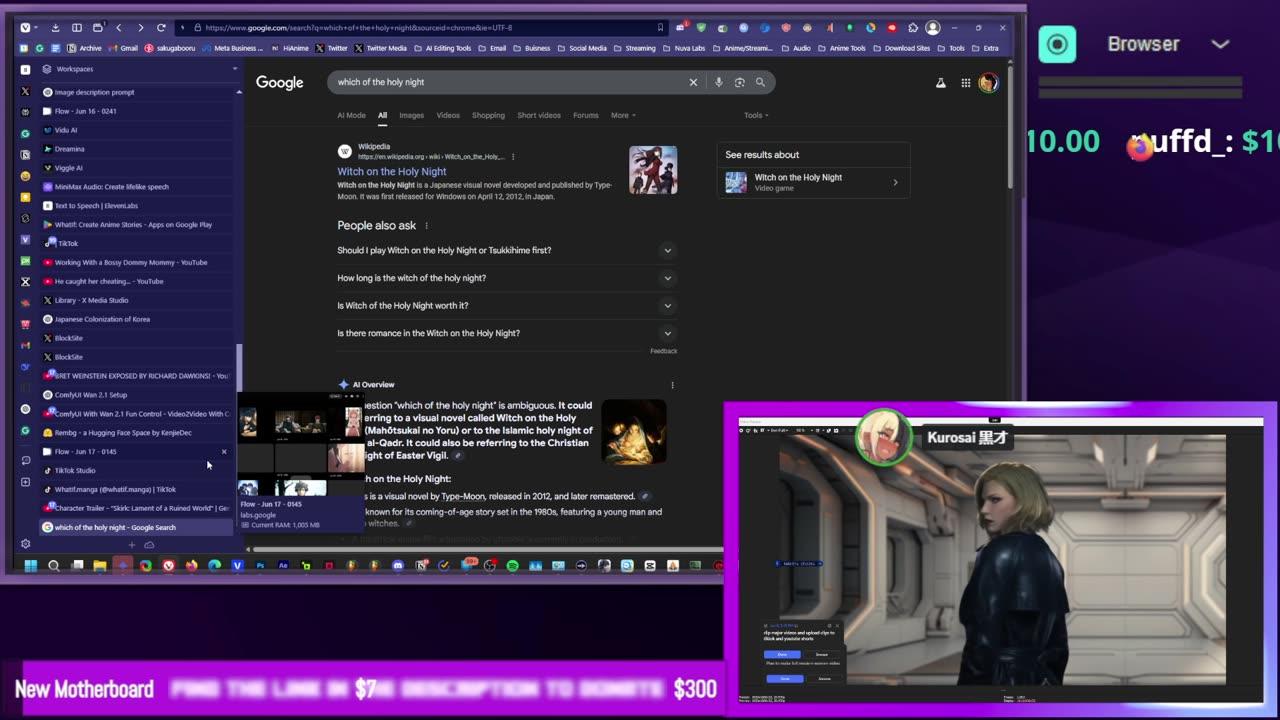Click the Google logo
Viewport: 1280px width, 720px height.
click(x=279, y=83)
